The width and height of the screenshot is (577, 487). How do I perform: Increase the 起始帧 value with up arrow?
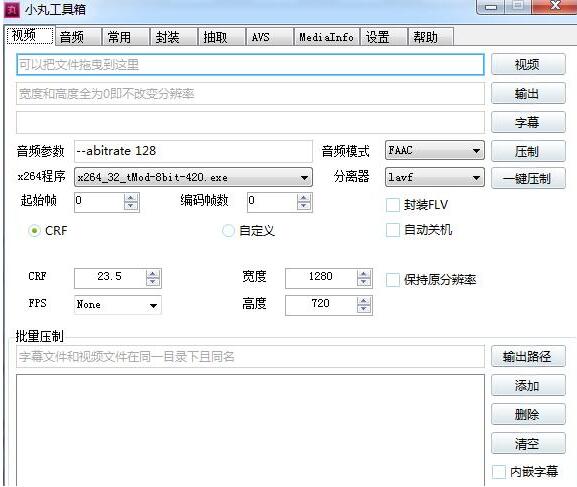click(131, 197)
